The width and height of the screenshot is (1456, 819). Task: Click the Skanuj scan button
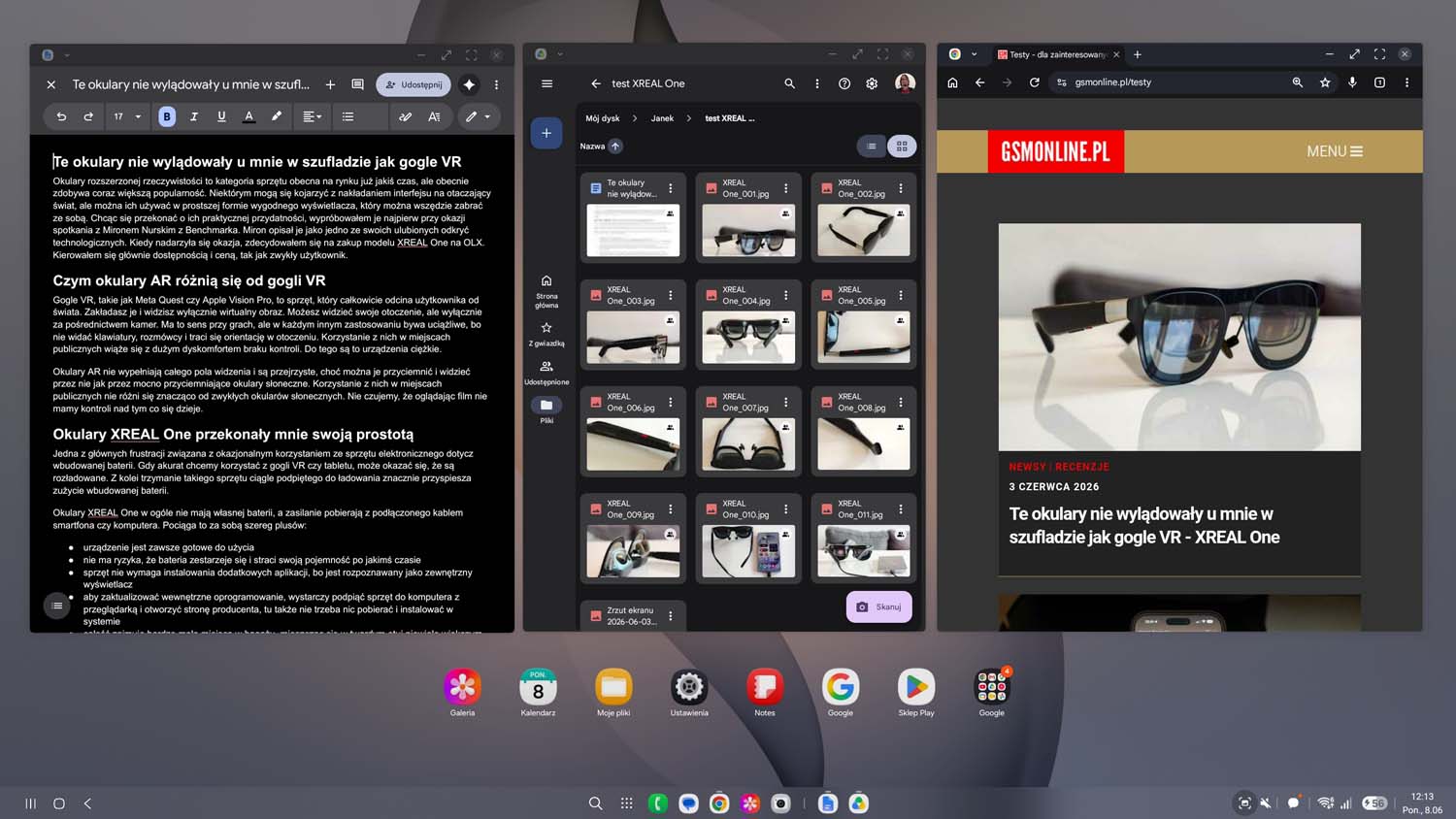pyautogui.click(x=878, y=606)
